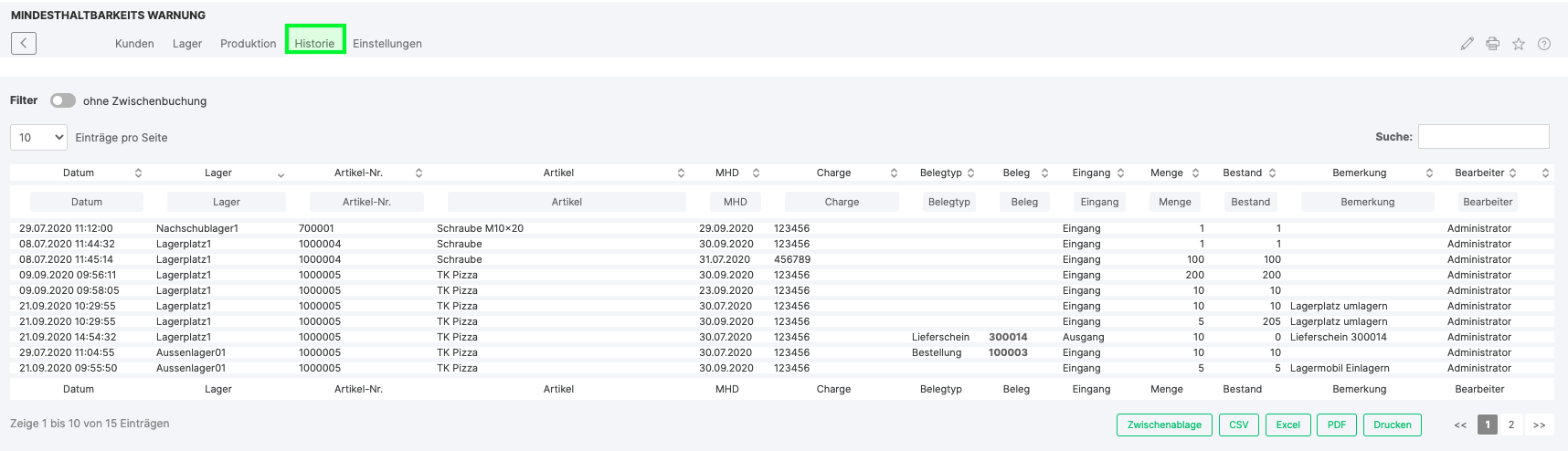Switch to the Kunden tab
Screen dimensions: 1568x451
134,44
